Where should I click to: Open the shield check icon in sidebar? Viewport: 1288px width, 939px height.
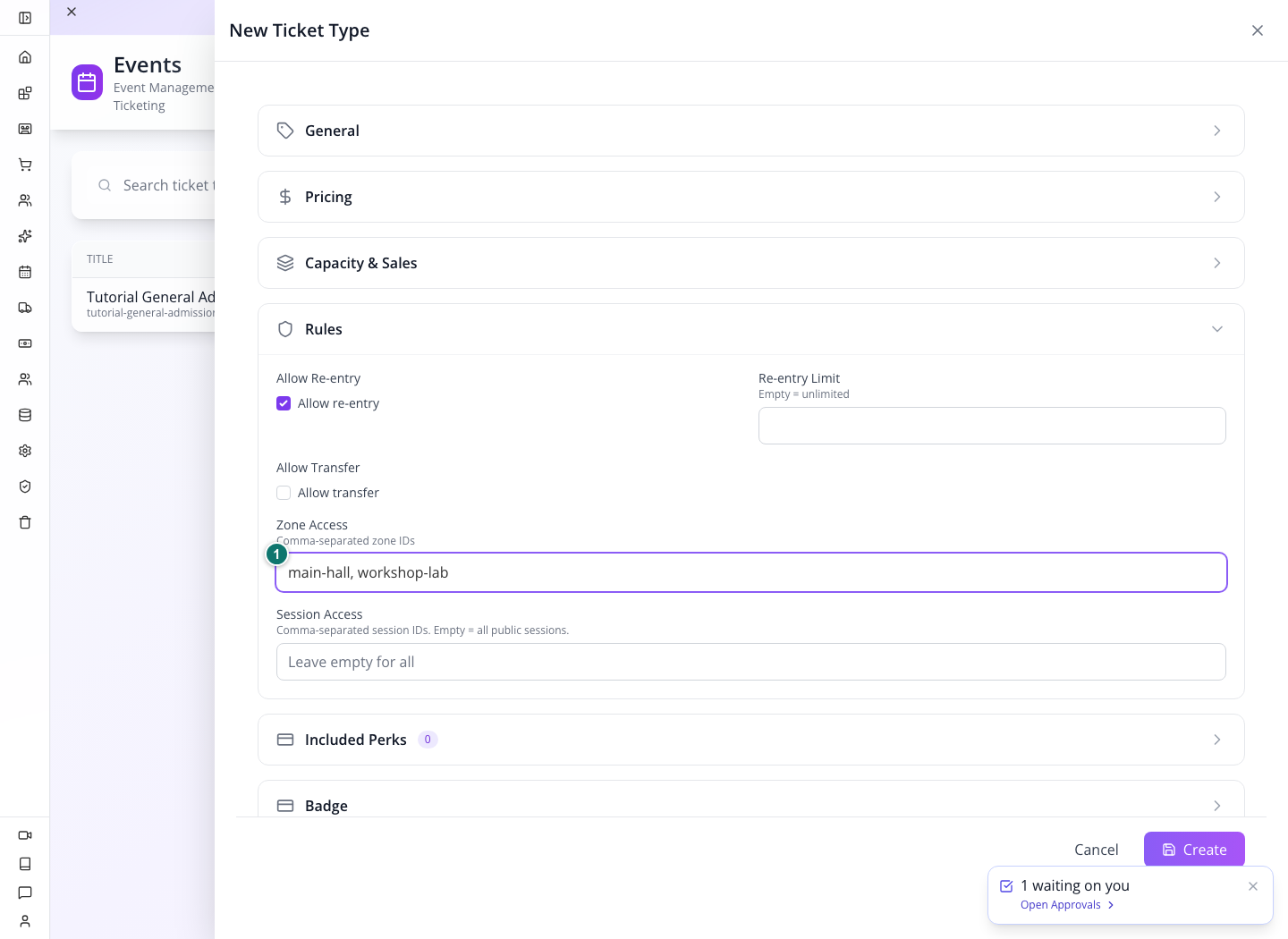click(25, 486)
